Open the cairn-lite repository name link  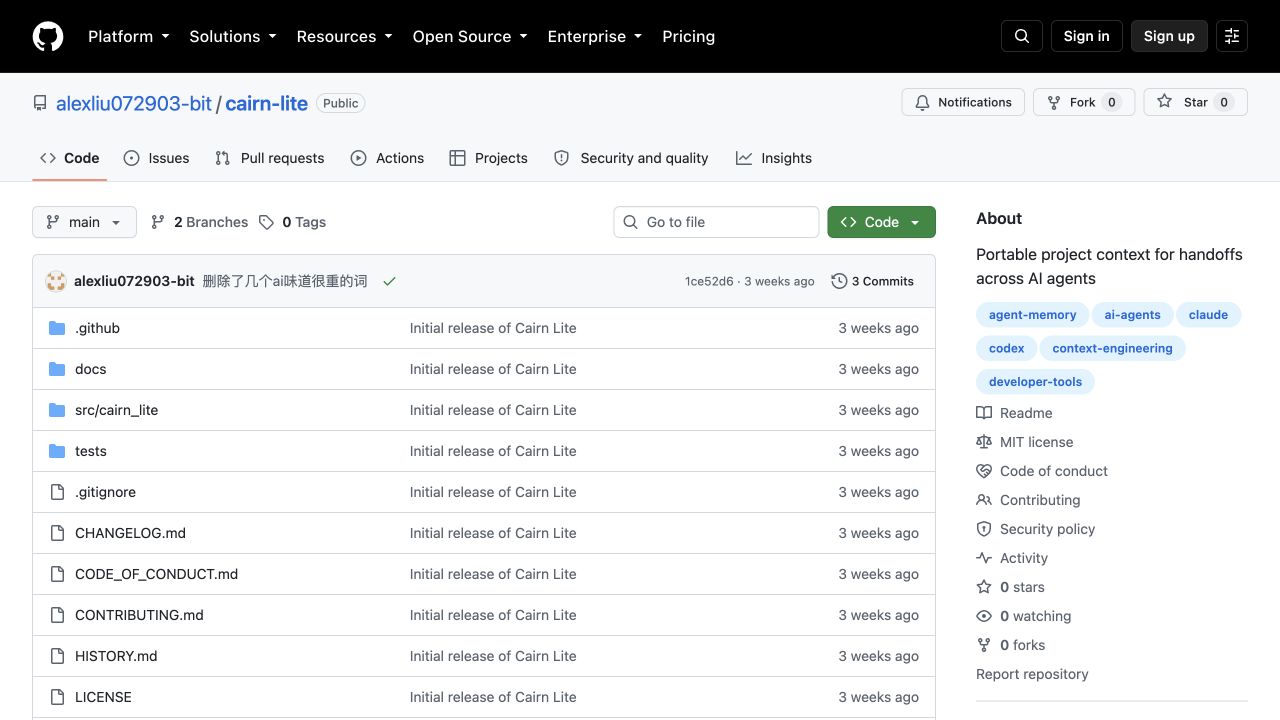click(x=266, y=103)
